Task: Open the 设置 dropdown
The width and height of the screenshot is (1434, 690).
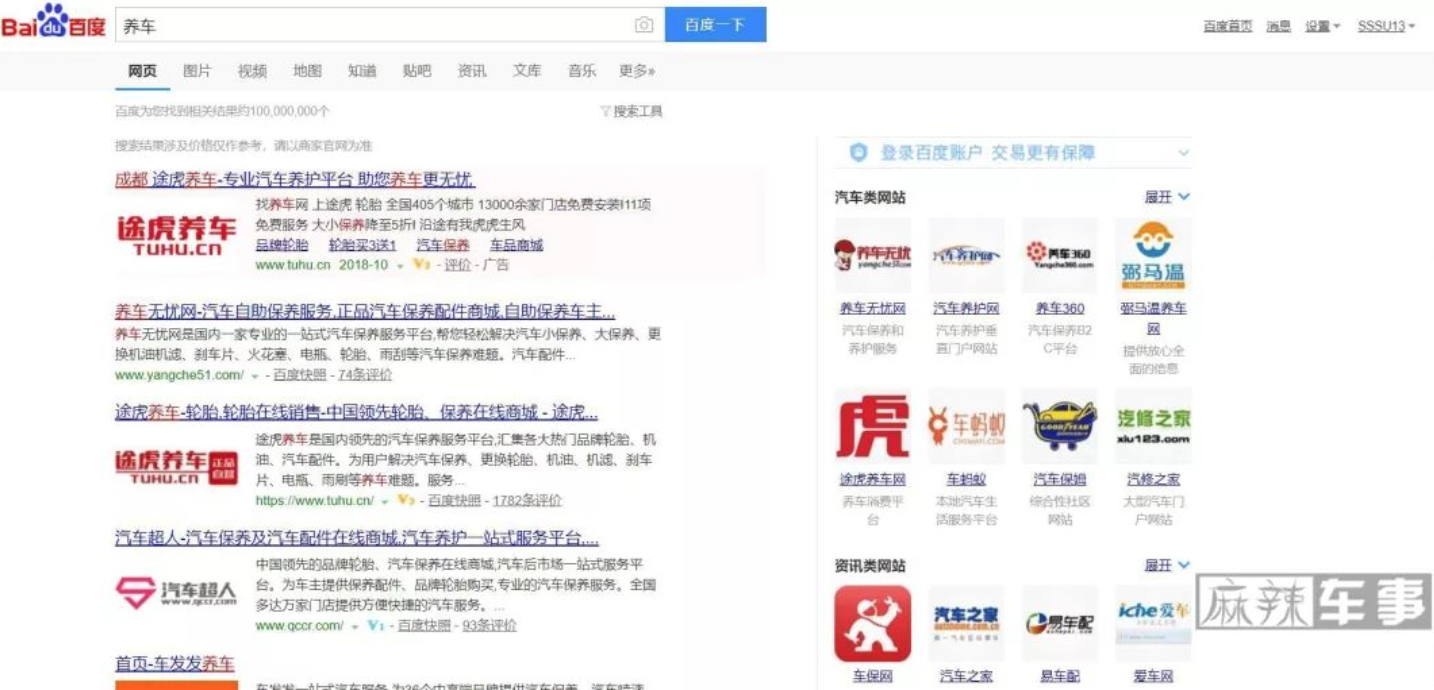Action: point(1322,26)
